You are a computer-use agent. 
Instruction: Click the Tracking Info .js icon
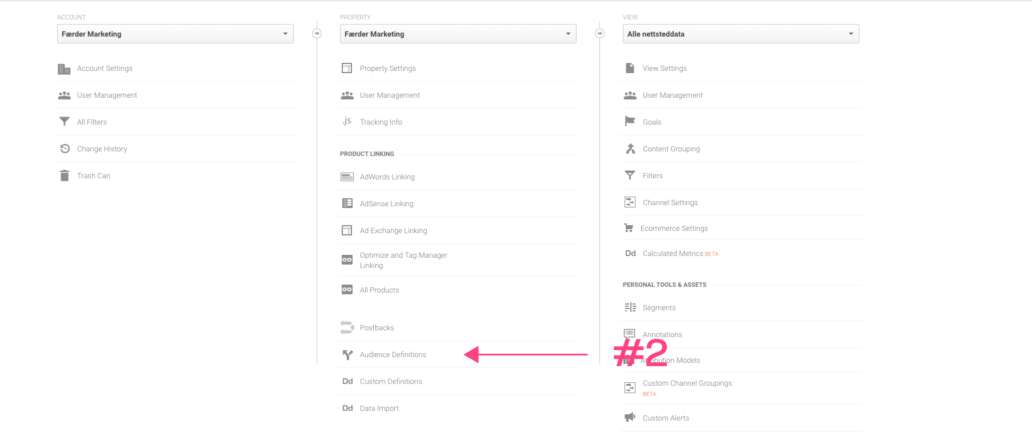coord(347,122)
